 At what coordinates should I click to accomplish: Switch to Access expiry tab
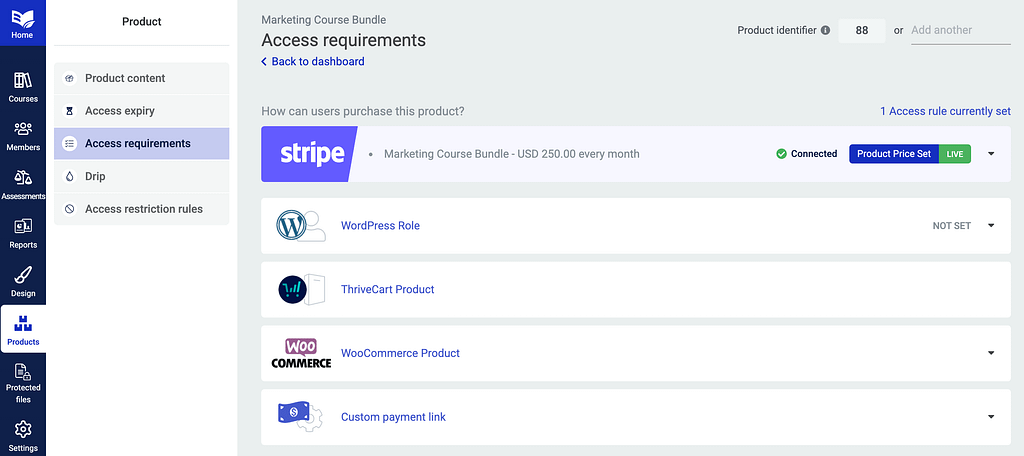click(x=142, y=111)
